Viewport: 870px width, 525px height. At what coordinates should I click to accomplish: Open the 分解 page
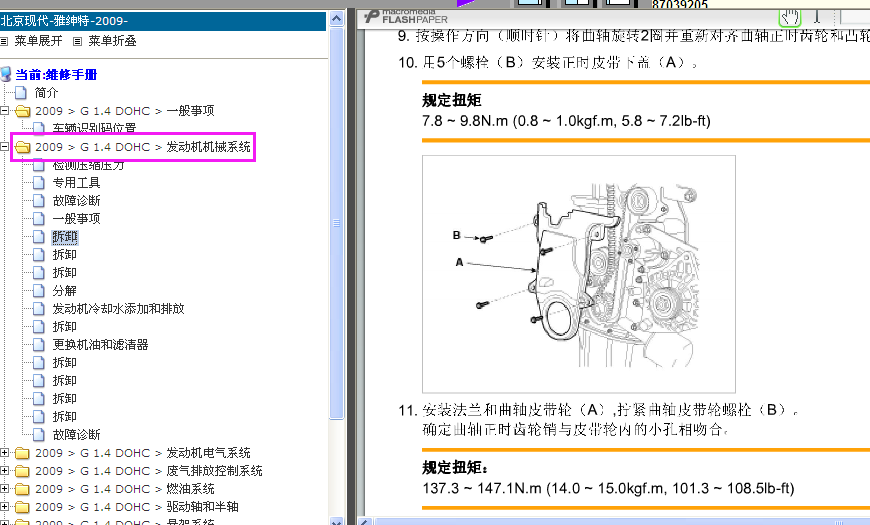(x=64, y=290)
